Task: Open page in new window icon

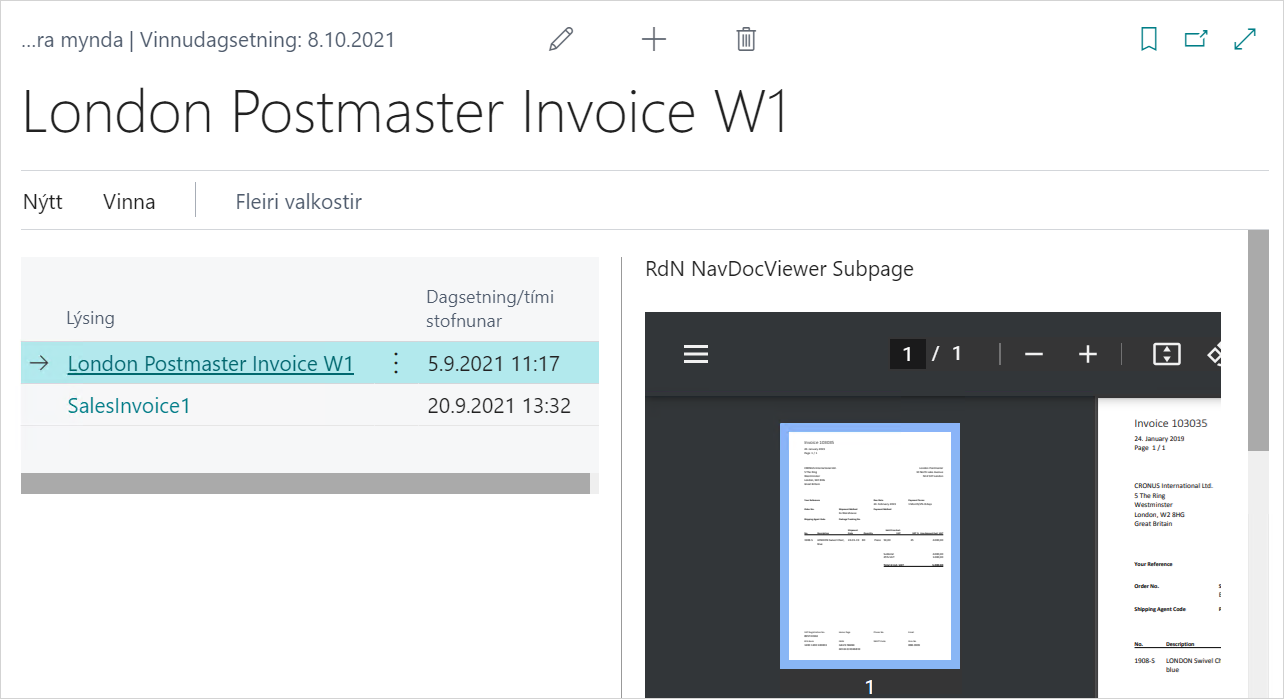Action: 1196,40
